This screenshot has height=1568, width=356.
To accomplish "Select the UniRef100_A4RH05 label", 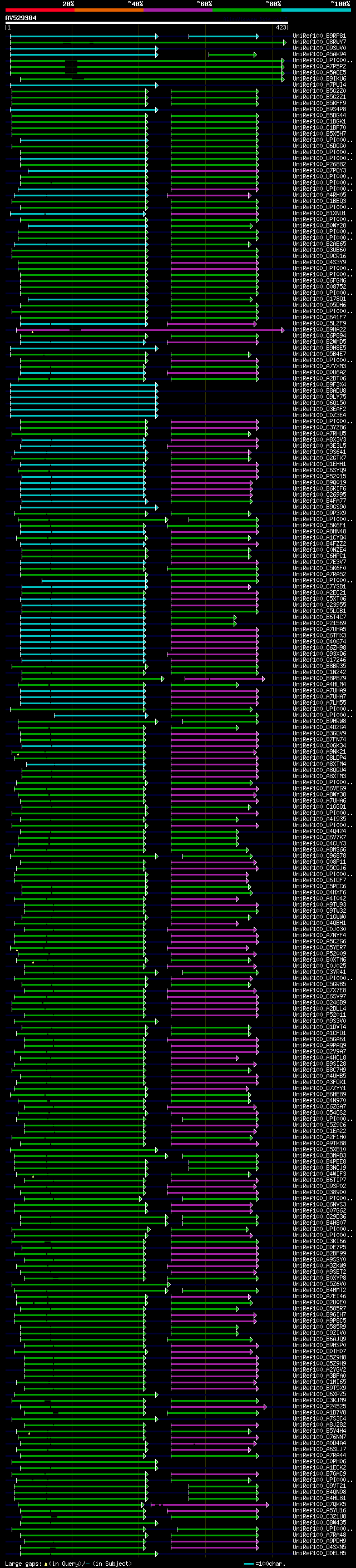I will click(319, 195).
